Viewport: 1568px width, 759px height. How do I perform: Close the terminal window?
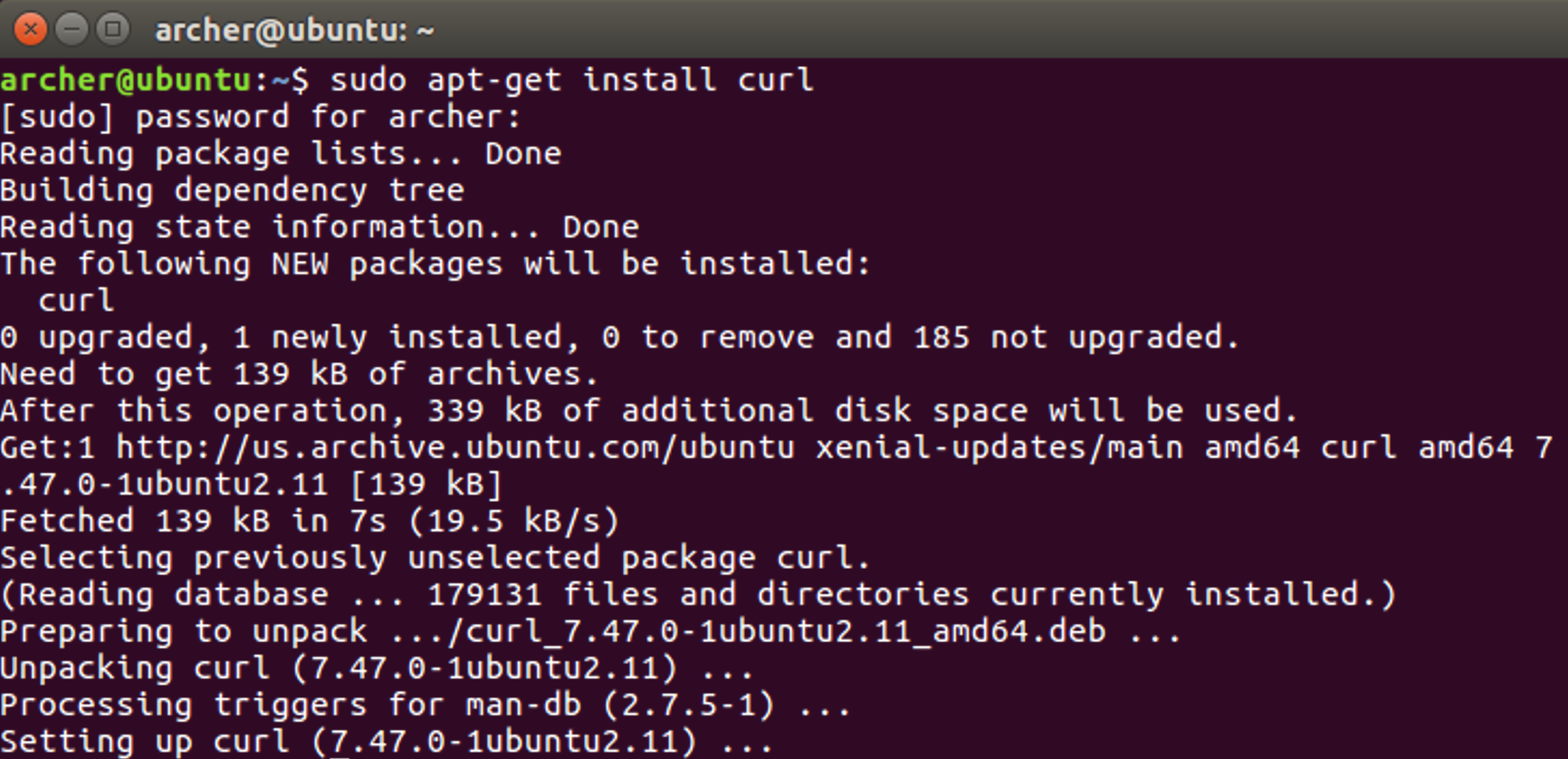coord(30,29)
